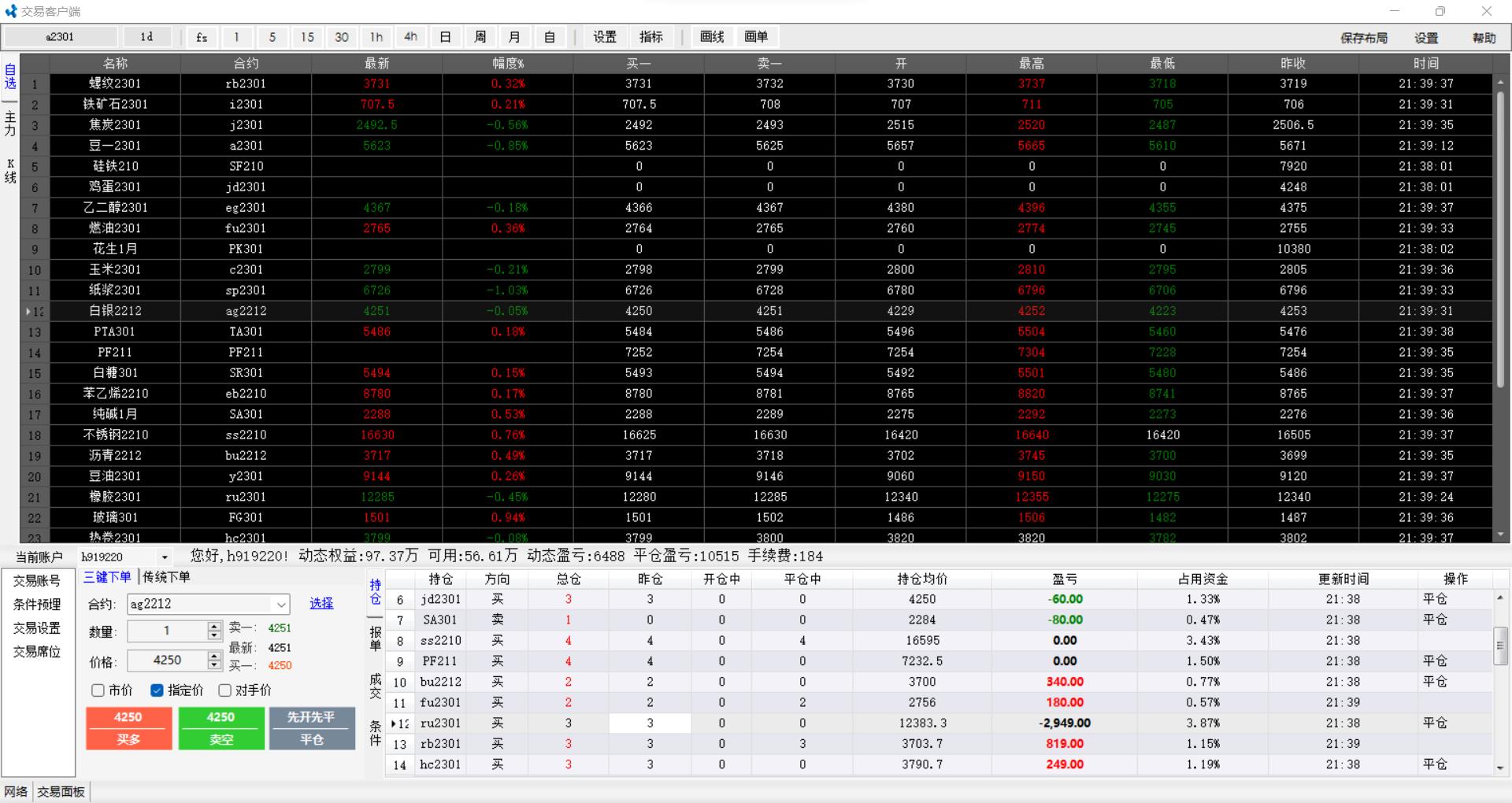Click the green 4250 卖空 button

click(x=221, y=728)
